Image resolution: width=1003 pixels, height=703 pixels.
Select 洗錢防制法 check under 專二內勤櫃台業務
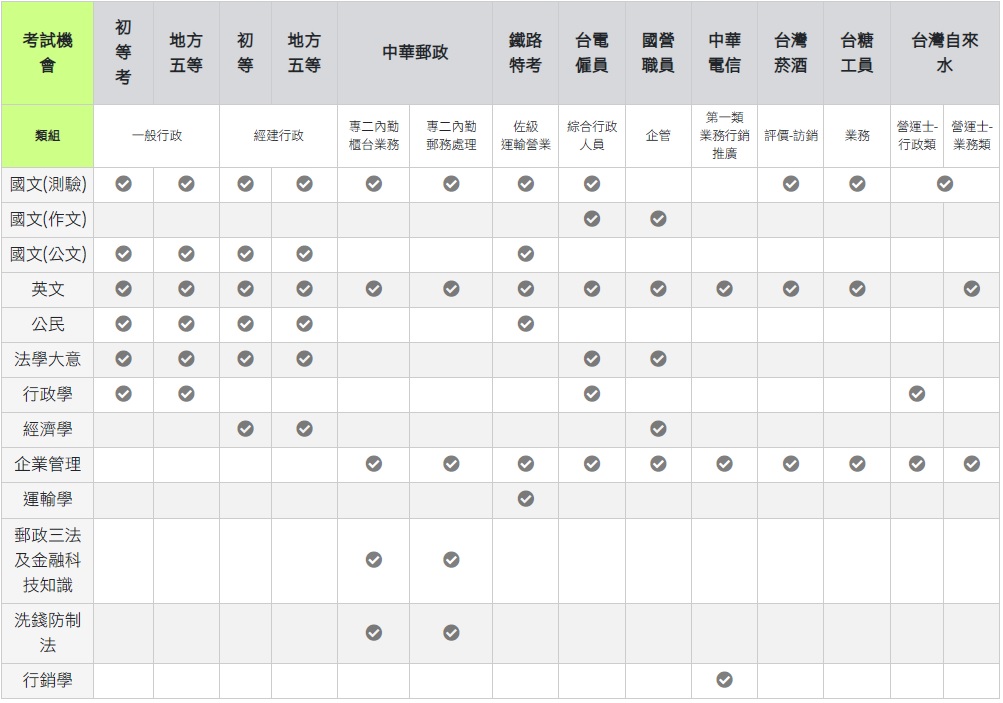tap(374, 633)
